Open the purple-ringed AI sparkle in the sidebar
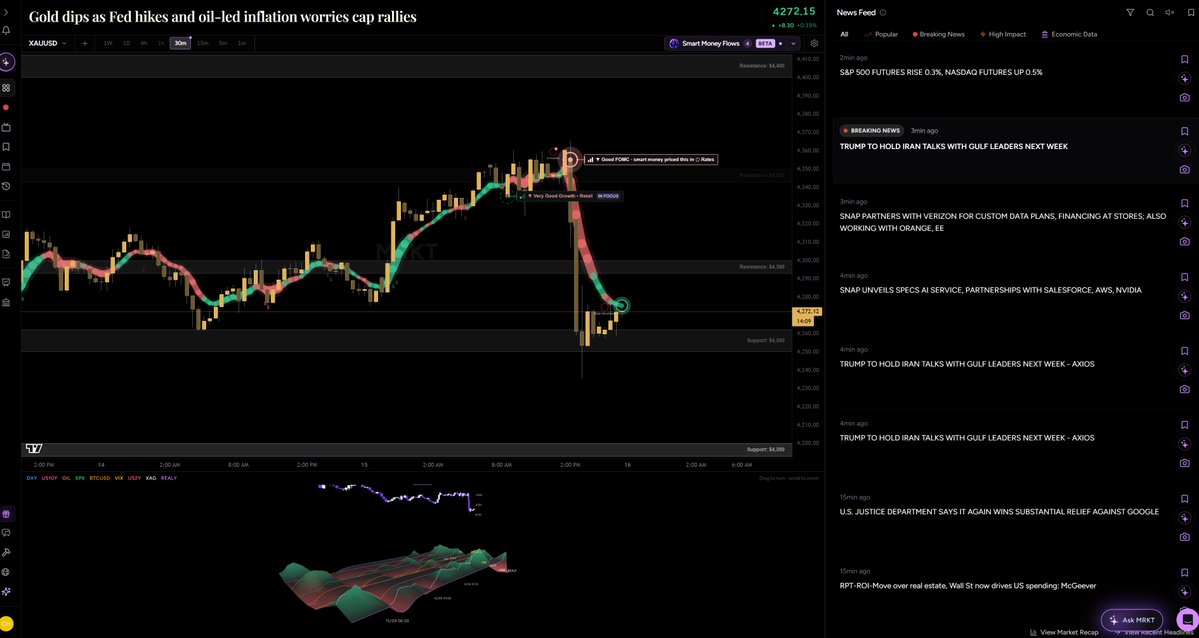 point(6,62)
